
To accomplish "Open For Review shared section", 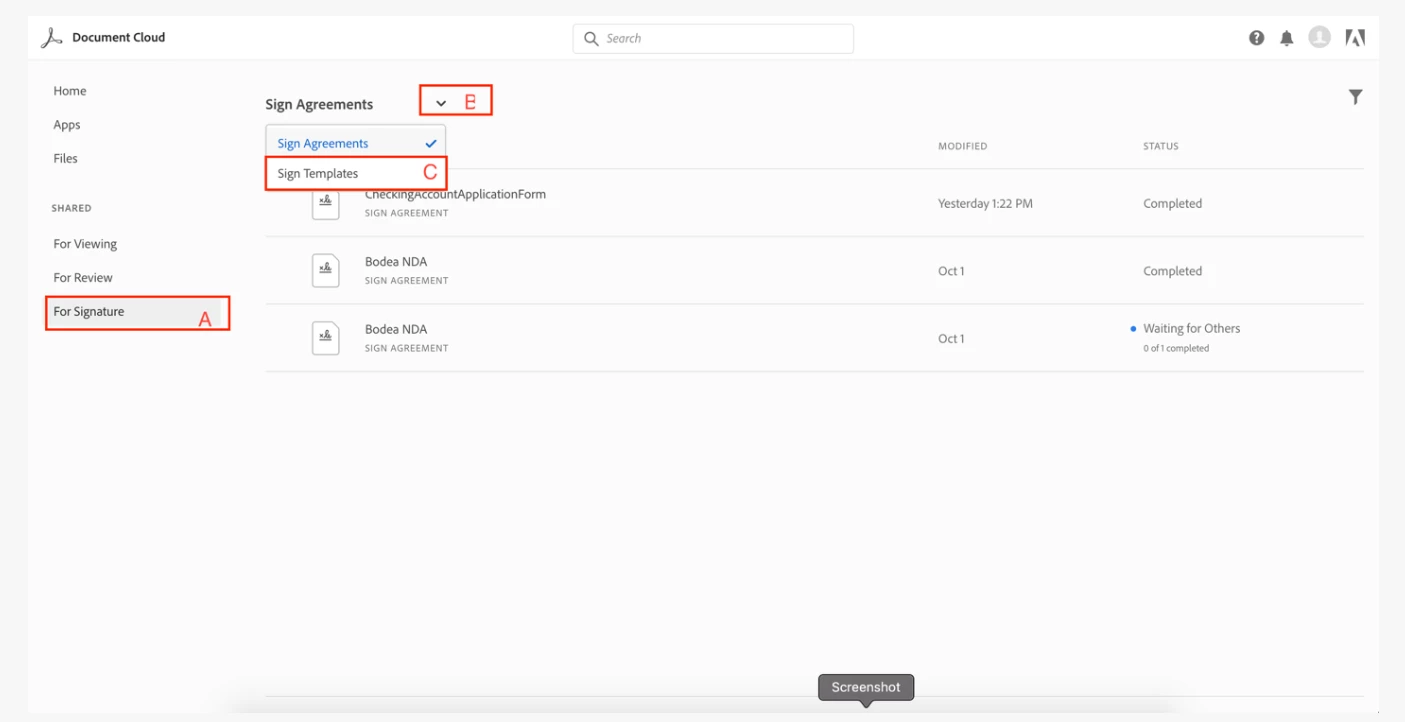I will (83, 278).
